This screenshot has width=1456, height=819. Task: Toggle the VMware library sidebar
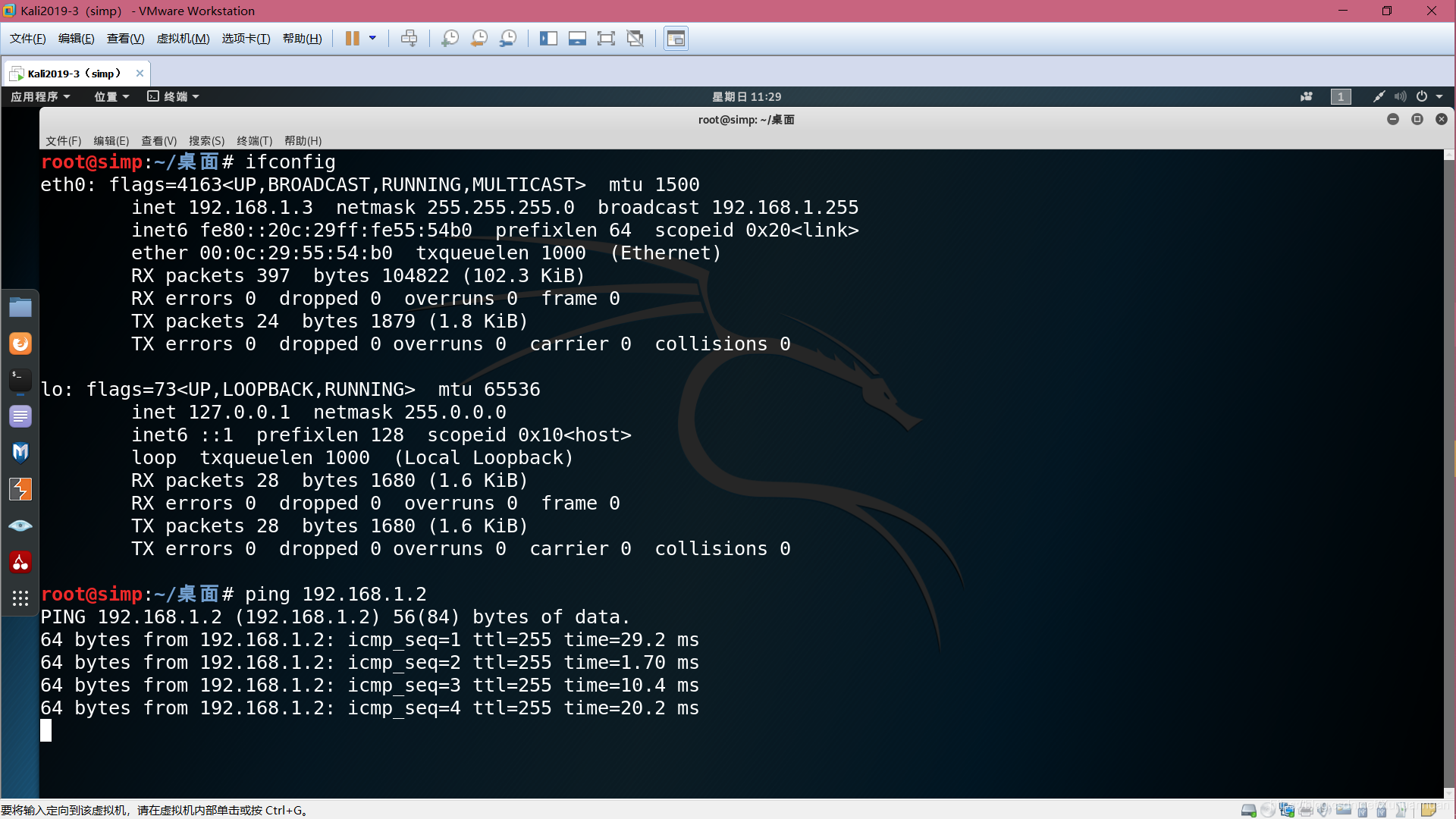tap(548, 39)
